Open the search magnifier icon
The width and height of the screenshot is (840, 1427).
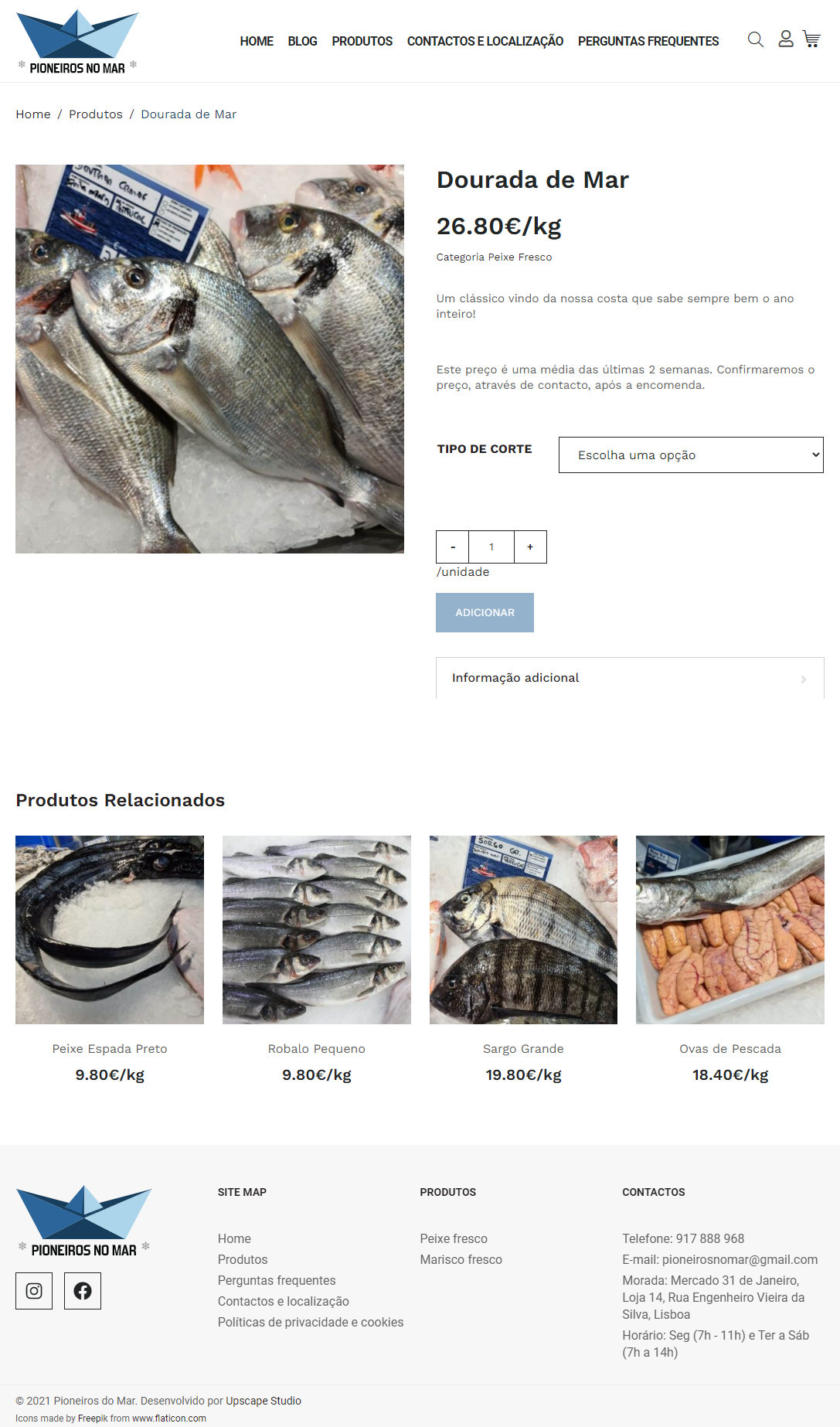pyautogui.click(x=756, y=39)
